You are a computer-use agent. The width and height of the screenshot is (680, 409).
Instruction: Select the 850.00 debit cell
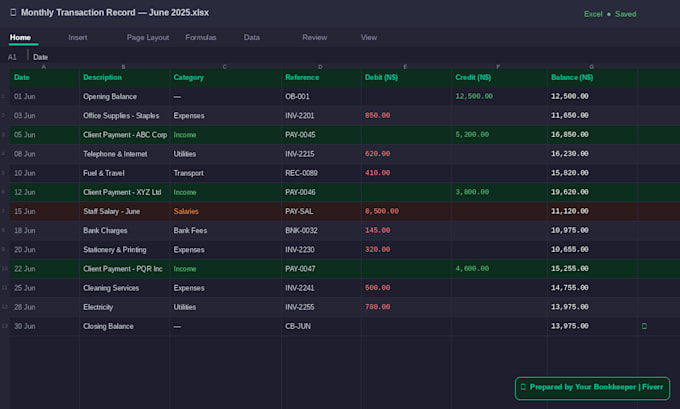406,115
